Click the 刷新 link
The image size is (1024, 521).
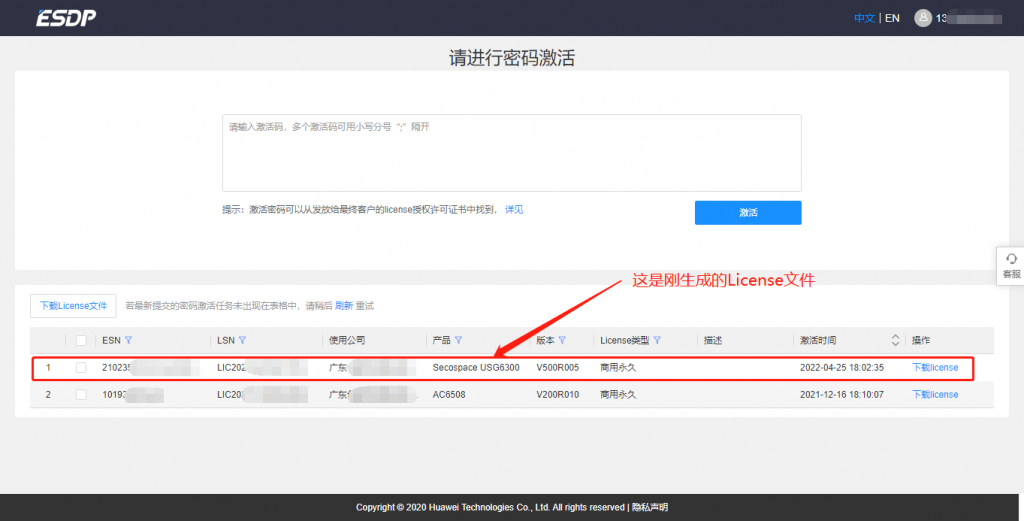344,306
